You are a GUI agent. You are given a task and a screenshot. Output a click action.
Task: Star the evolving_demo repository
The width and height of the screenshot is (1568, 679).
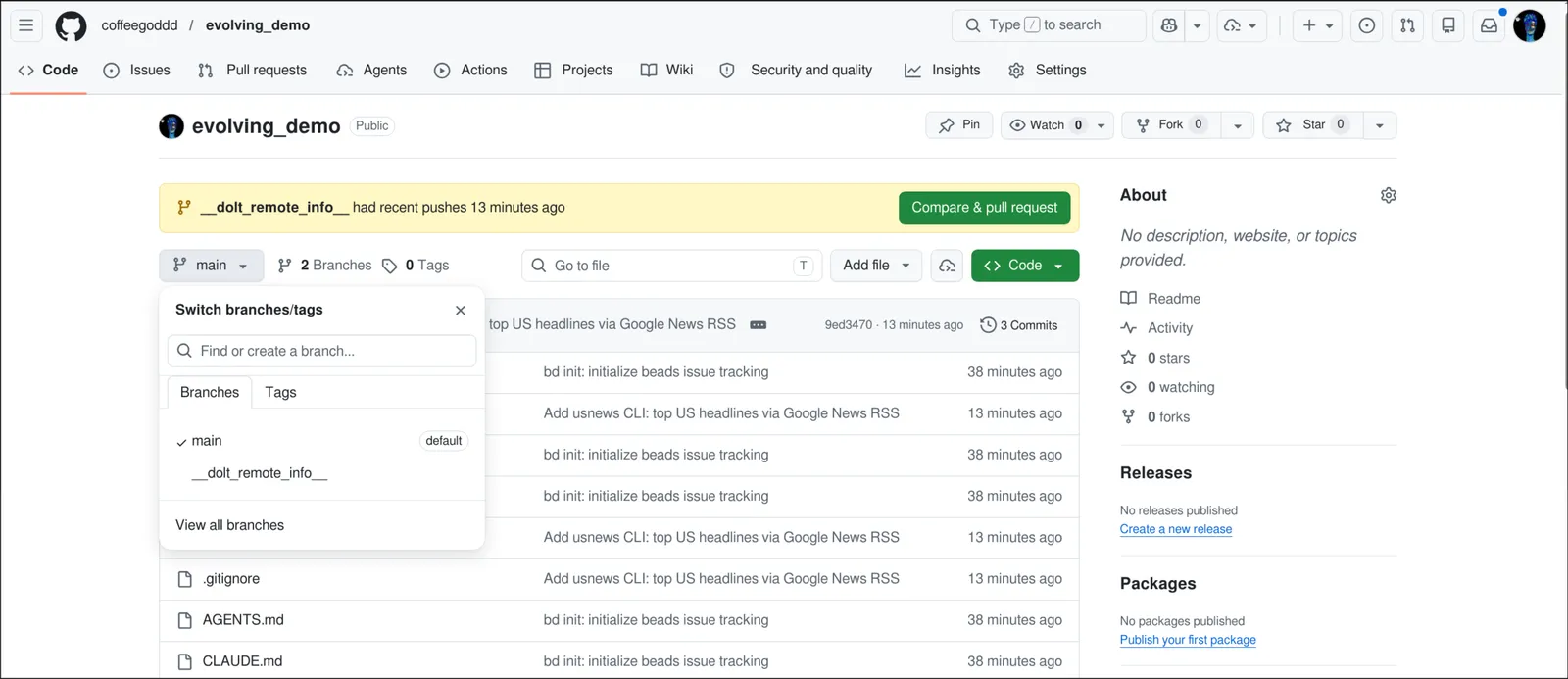pyautogui.click(x=1313, y=125)
